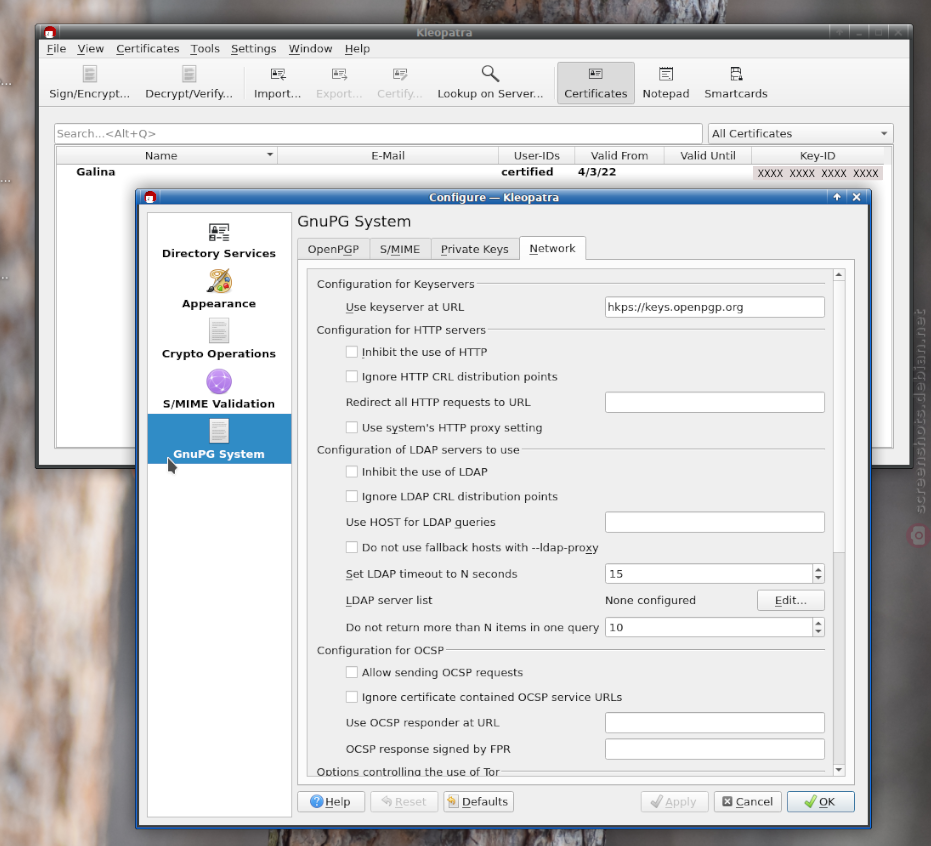Image resolution: width=931 pixels, height=846 pixels.
Task: Open the Window menu
Action: click(x=311, y=49)
